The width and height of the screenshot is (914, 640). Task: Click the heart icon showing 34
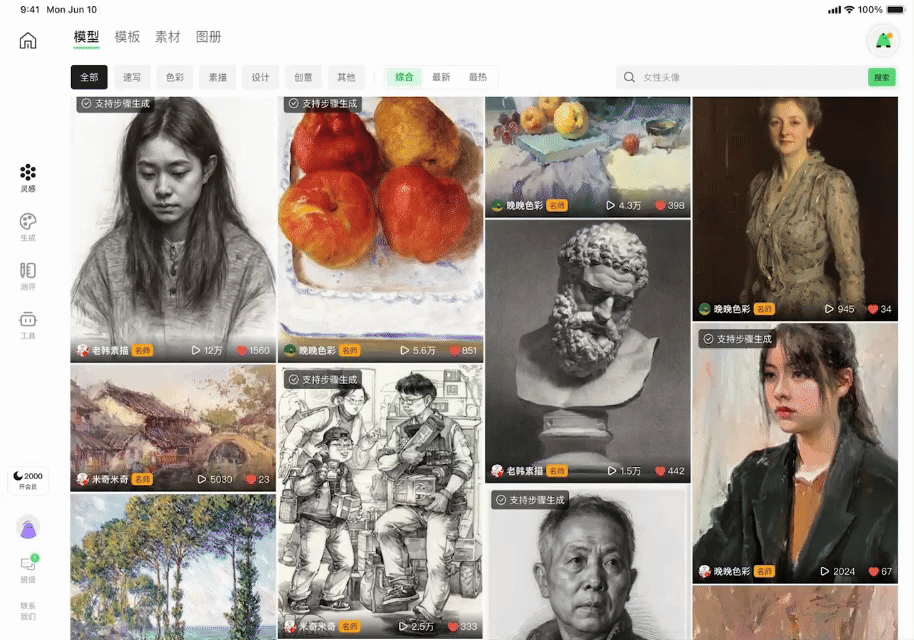click(873, 309)
